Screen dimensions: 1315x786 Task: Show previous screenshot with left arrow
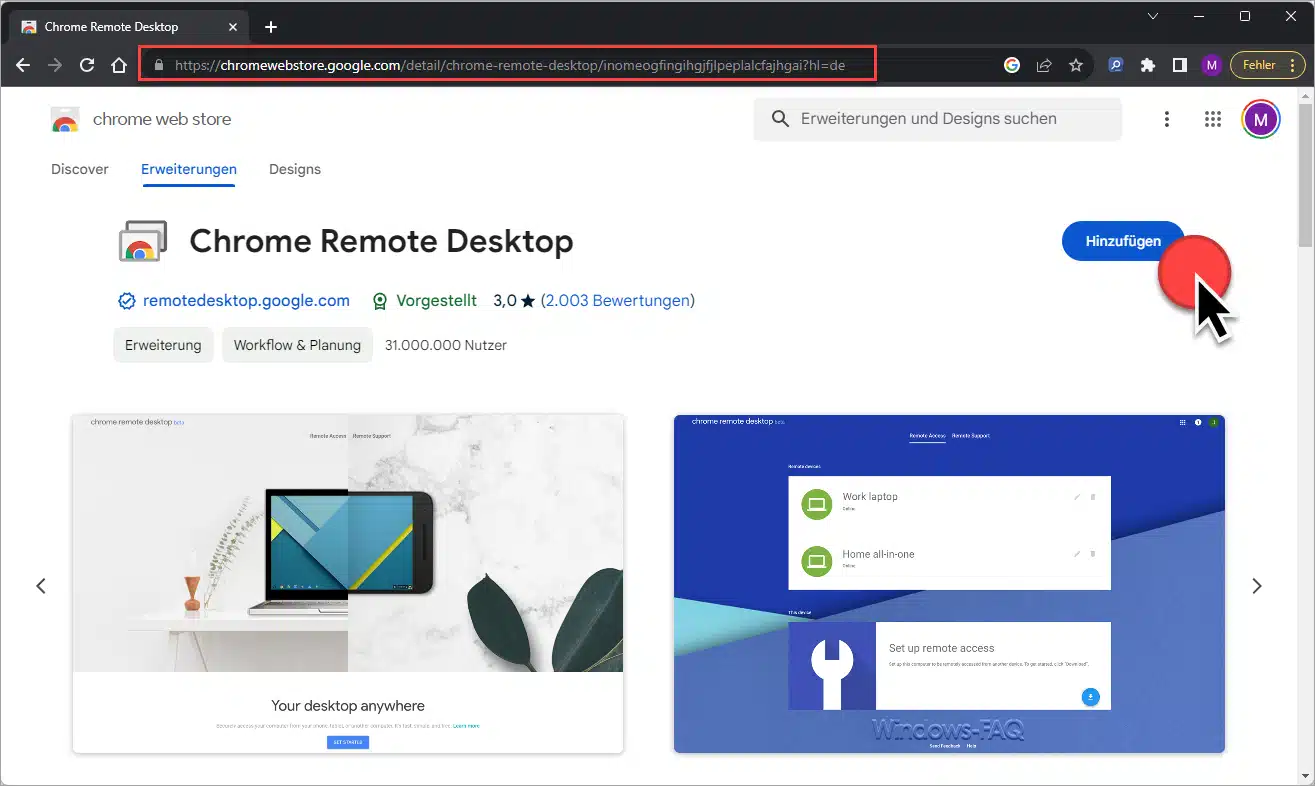coord(41,586)
